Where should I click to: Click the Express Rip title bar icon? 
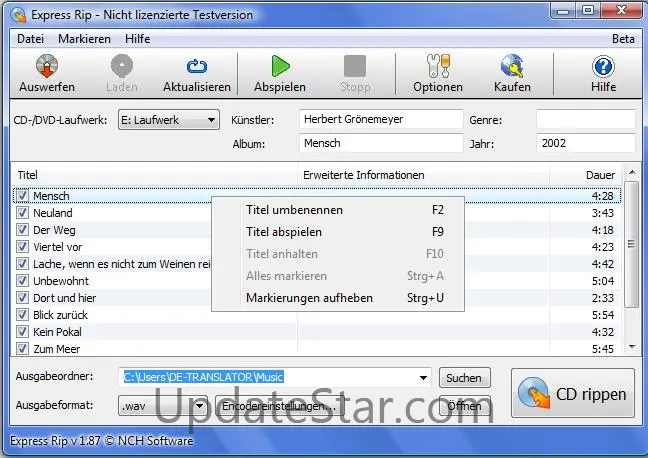pyautogui.click(x=18, y=15)
